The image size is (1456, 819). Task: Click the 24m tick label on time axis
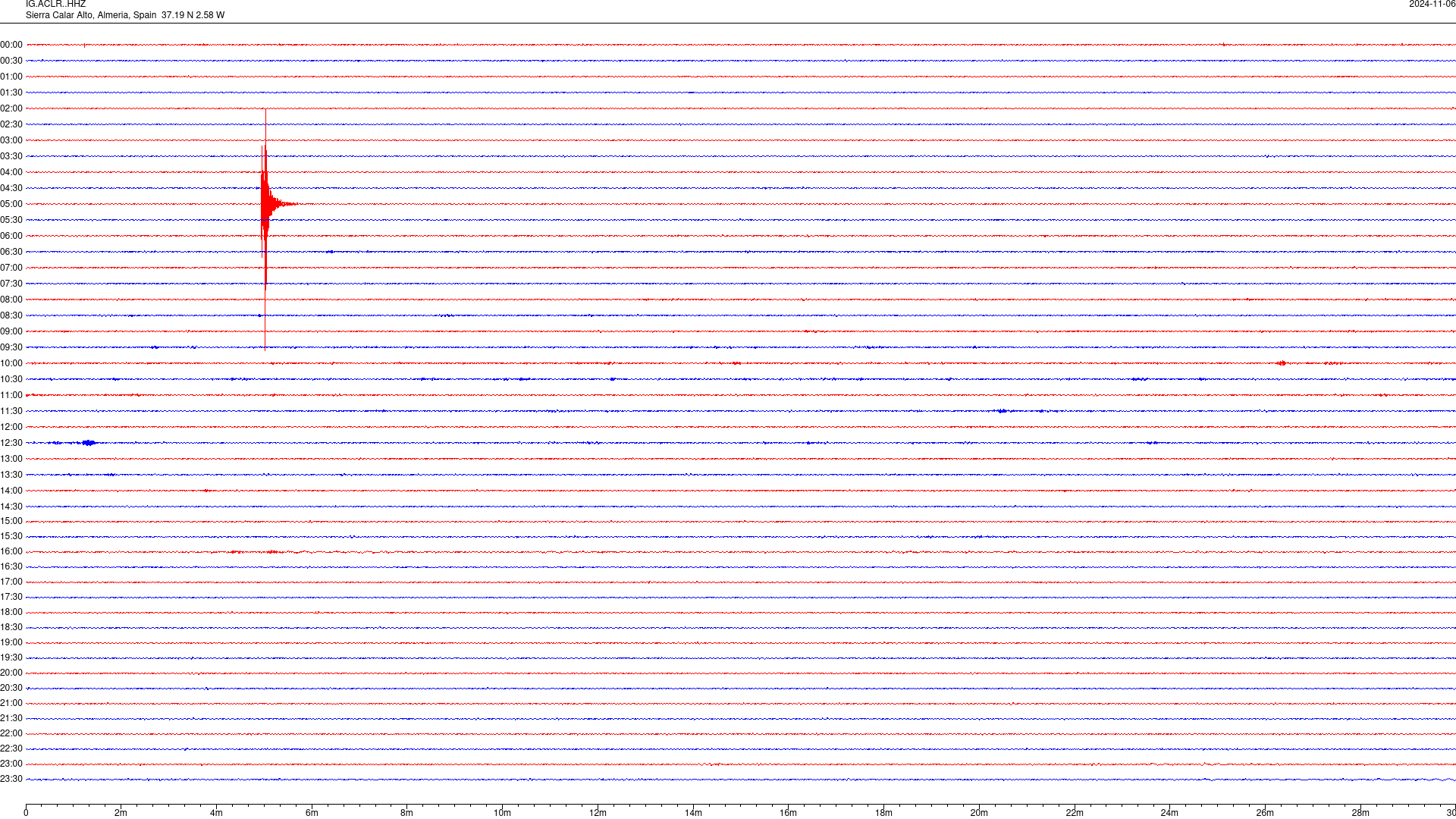click(1169, 813)
